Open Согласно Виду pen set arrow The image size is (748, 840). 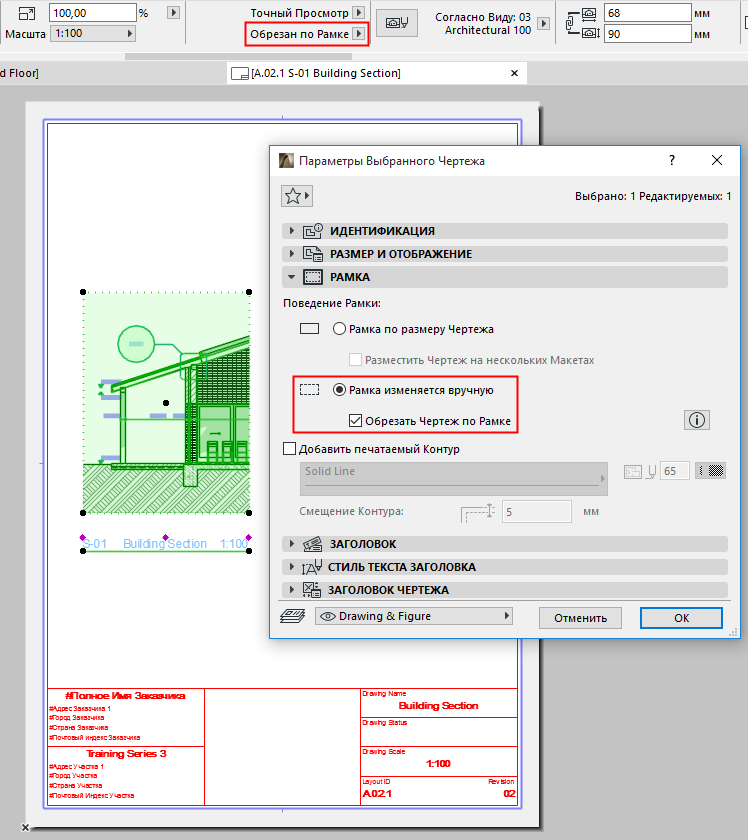tap(543, 24)
